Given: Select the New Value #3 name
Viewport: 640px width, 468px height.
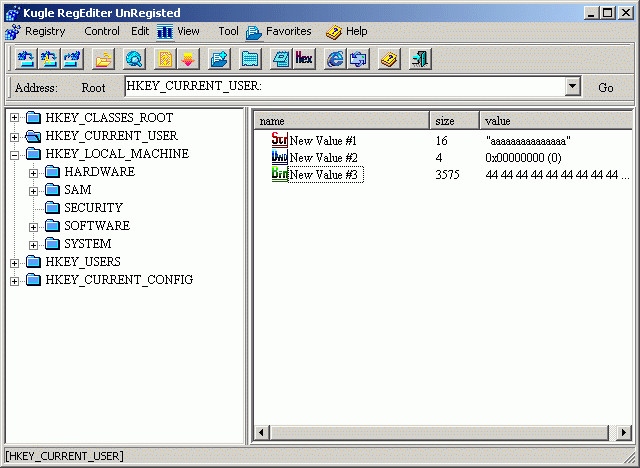Looking at the screenshot, I should 326,175.
